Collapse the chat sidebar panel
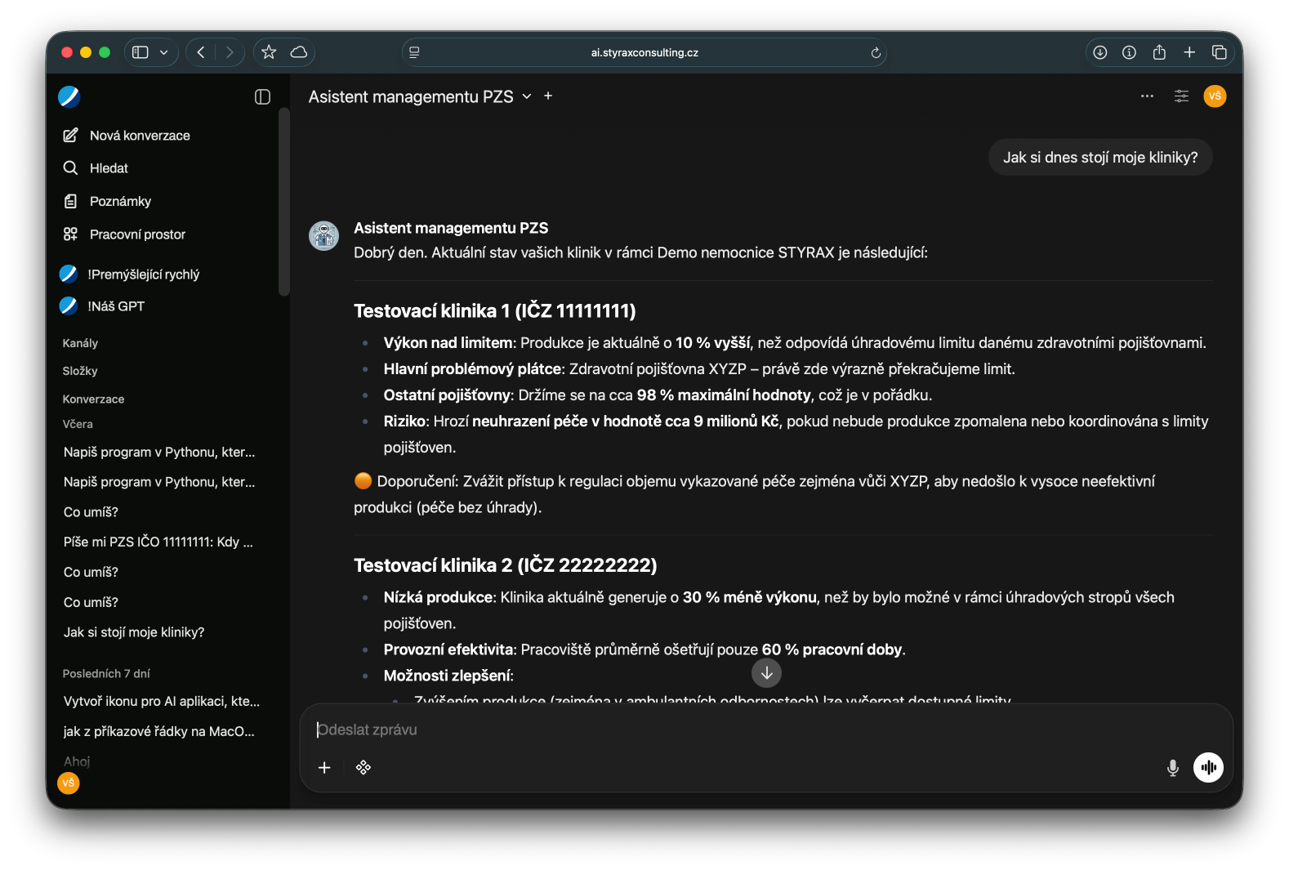 click(x=262, y=97)
